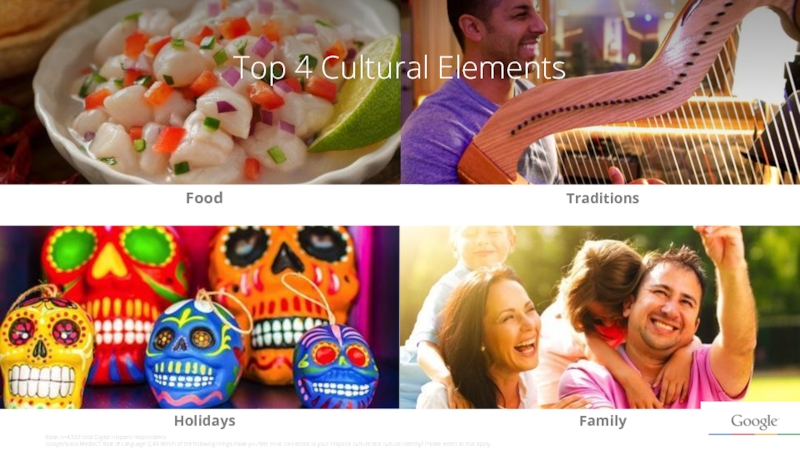Click the Top 4 Cultural Elements title
The image size is (800, 450).
pos(399,68)
